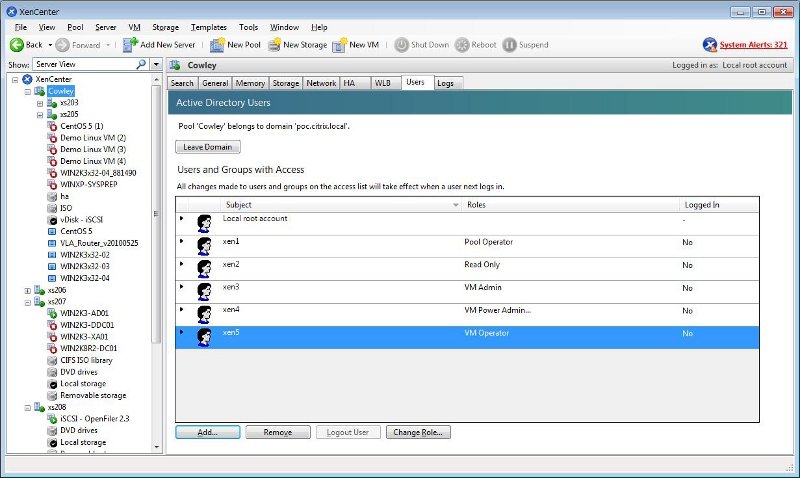Click the Change Role... button
This screenshot has height=478, width=800.
418,432
